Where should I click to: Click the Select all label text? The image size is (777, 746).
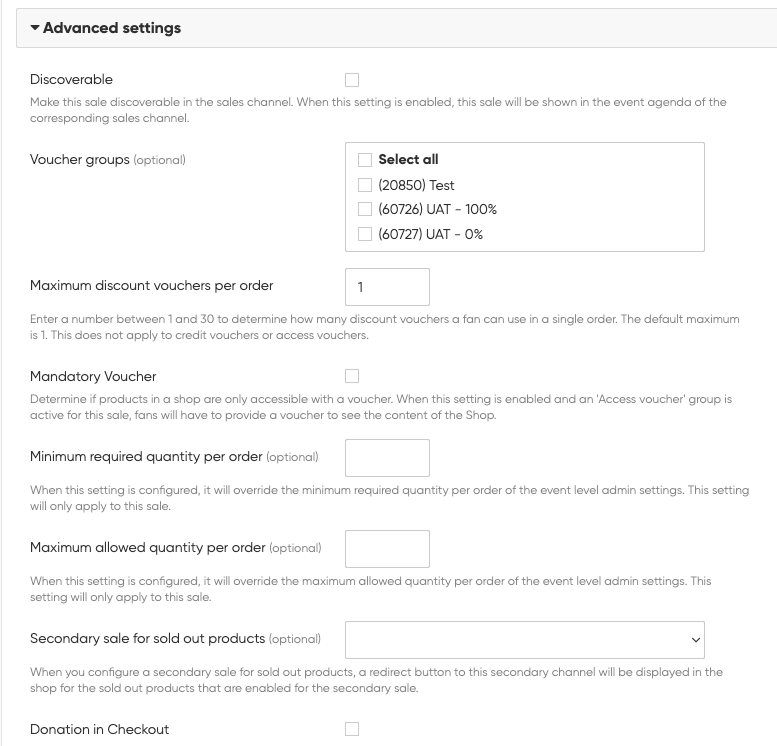pos(408,160)
